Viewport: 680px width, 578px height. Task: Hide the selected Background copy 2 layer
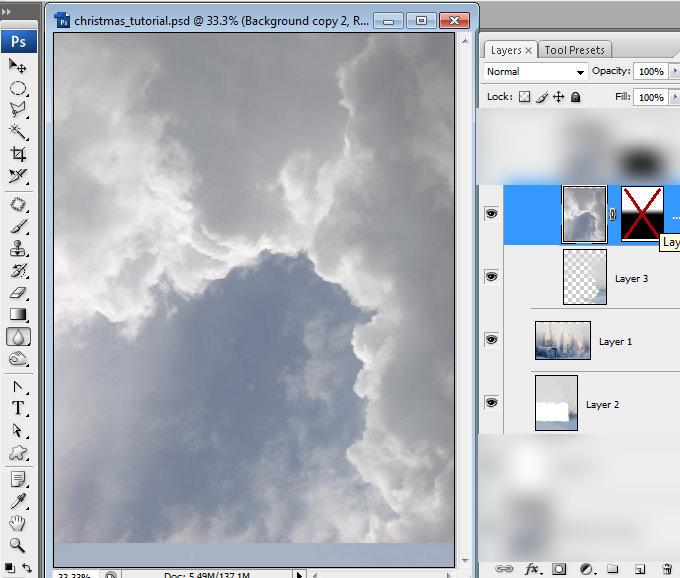[x=491, y=213]
